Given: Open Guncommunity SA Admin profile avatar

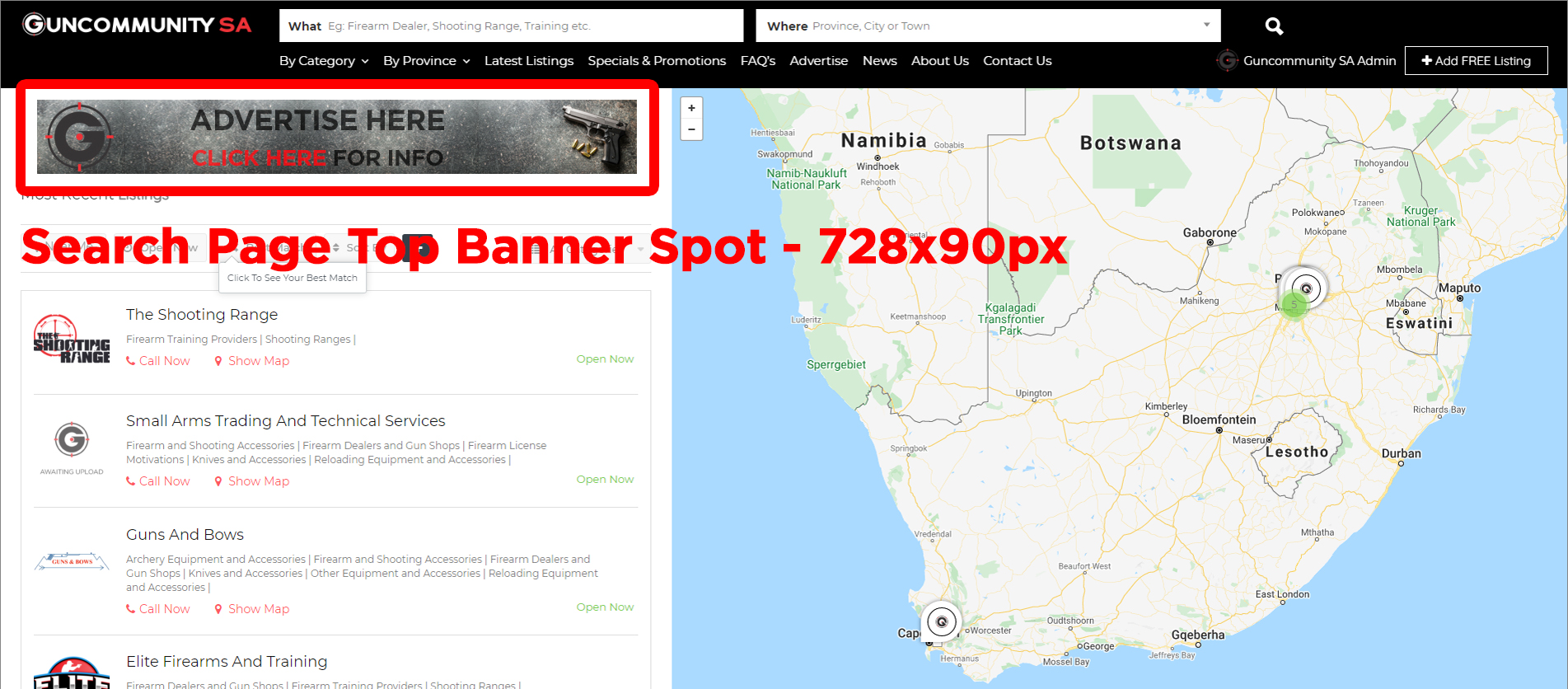Looking at the screenshot, I should [x=1227, y=61].
